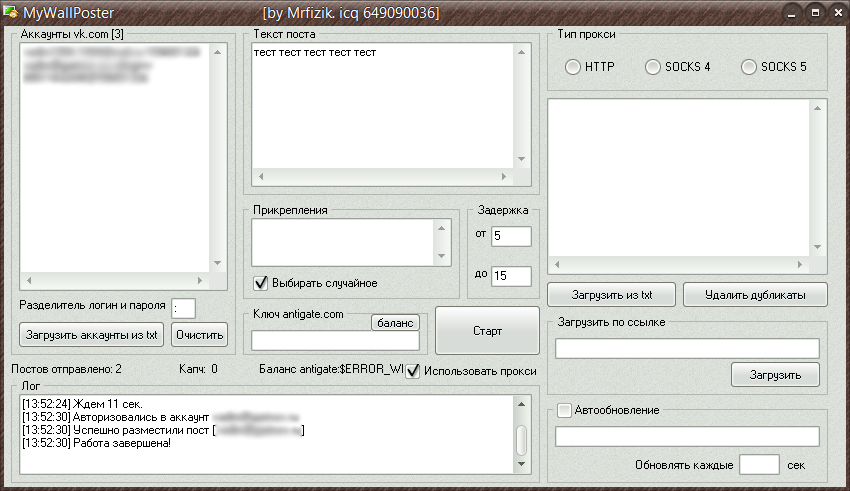Focus the login-password separator field
850x491 pixels.
click(183, 309)
